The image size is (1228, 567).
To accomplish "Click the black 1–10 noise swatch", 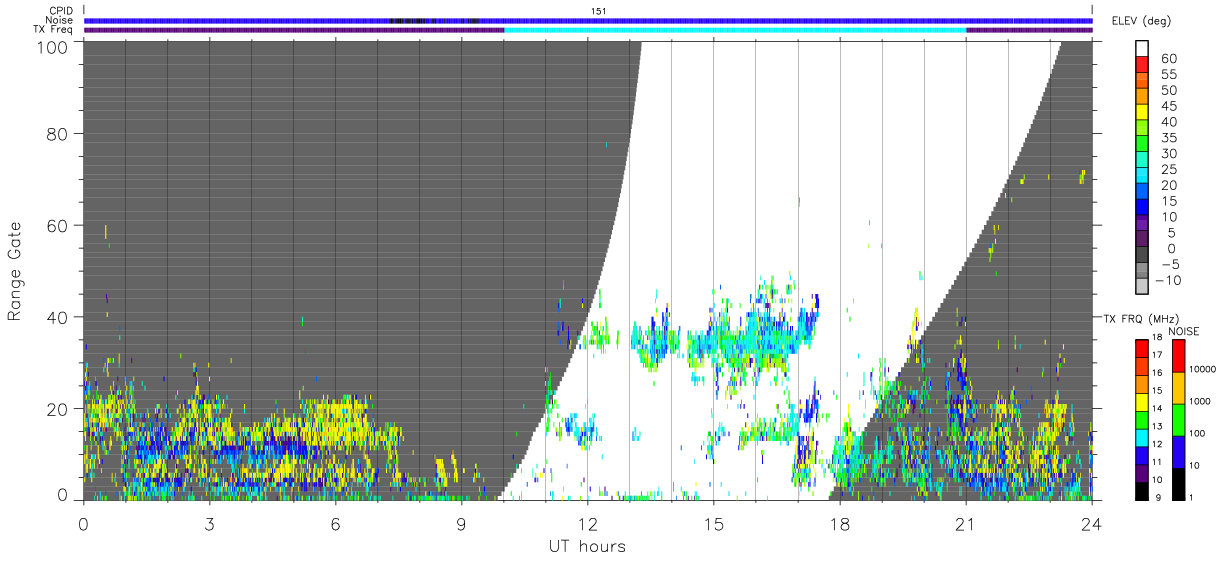I will 1178,482.
